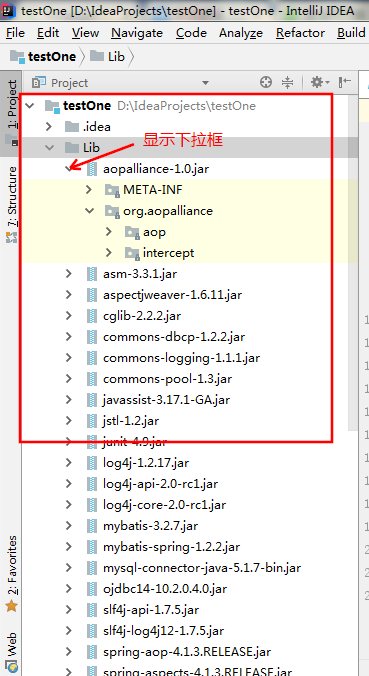The height and width of the screenshot is (676, 369).
Task: Click the Favorites star icon
Action: point(12,606)
